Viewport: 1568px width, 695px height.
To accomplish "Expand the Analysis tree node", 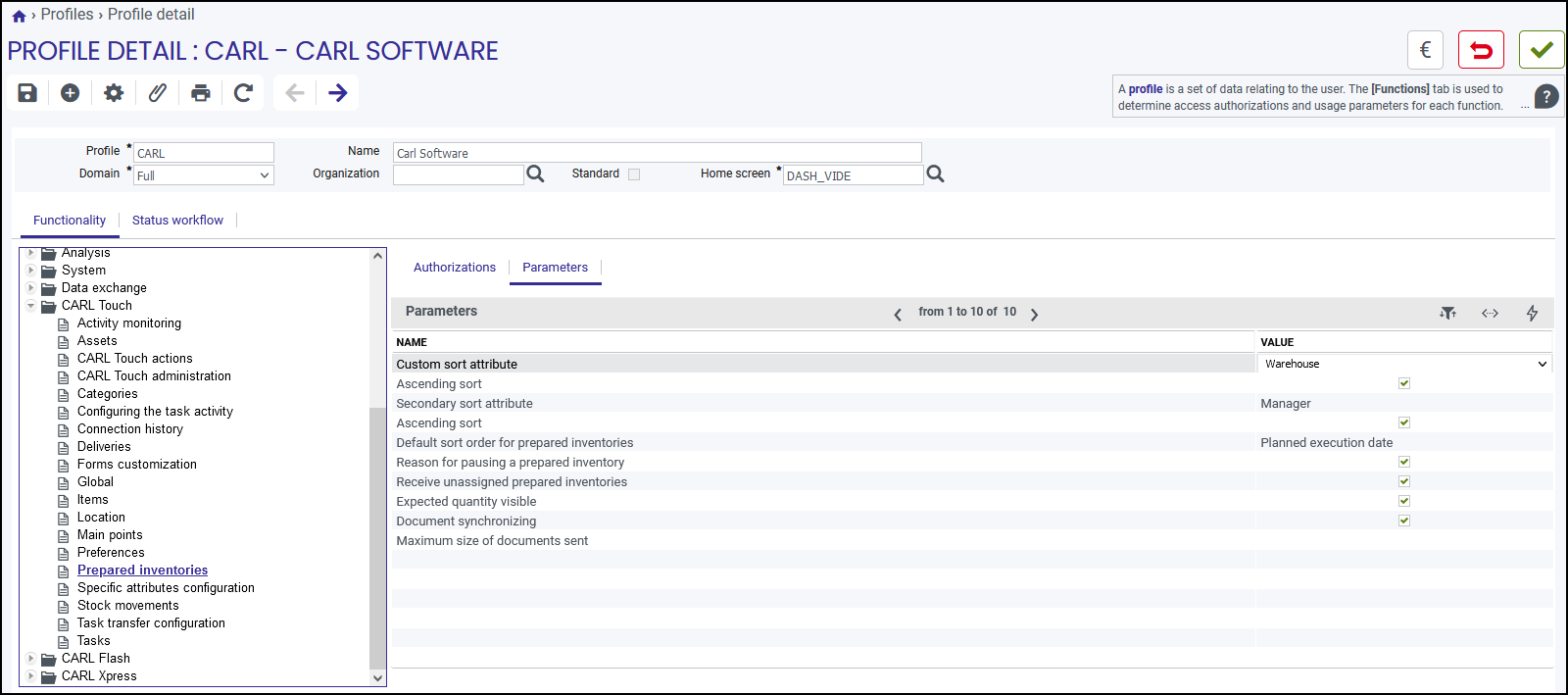I will coord(31,253).
